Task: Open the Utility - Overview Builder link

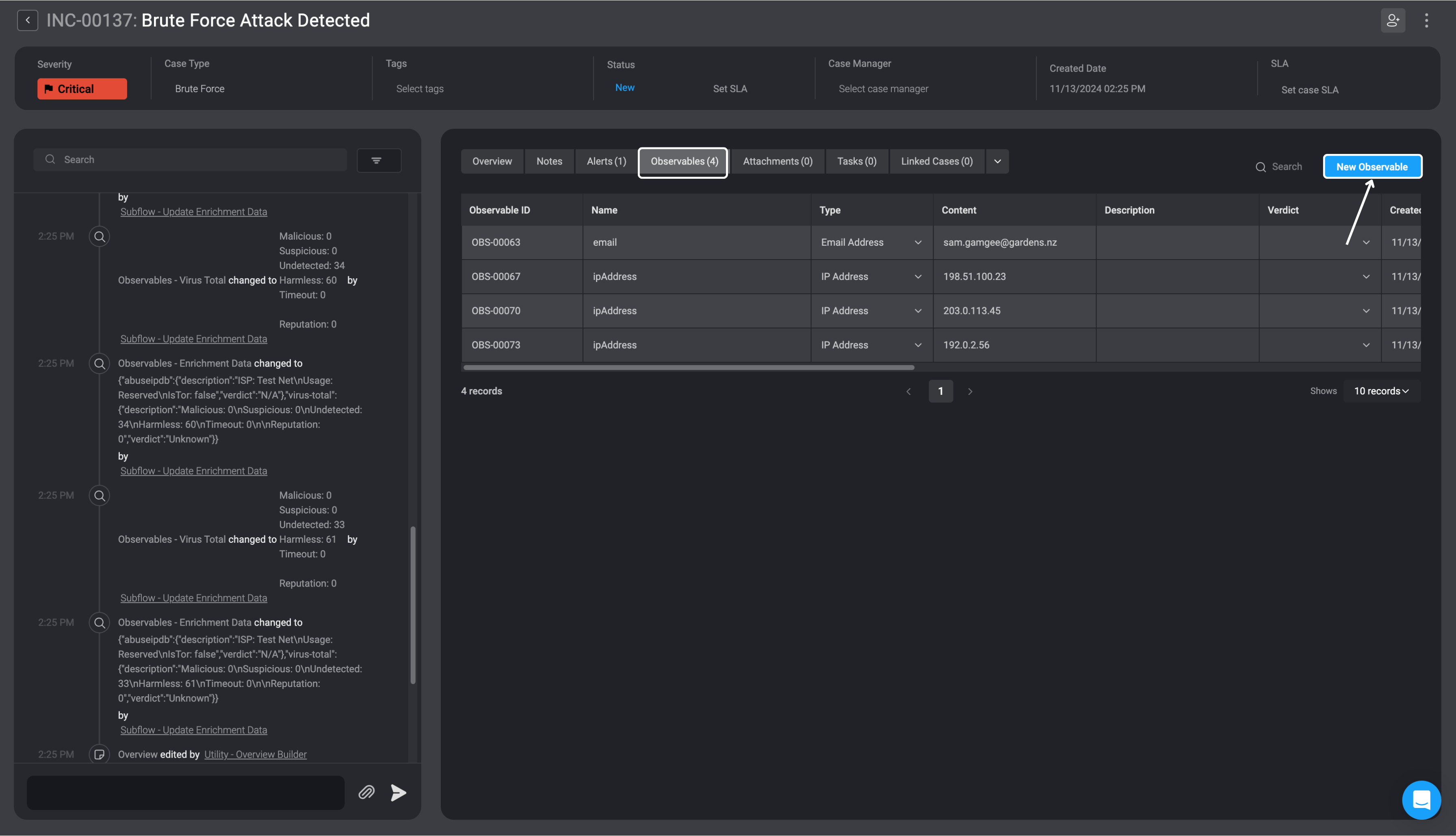Action: coord(256,754)
